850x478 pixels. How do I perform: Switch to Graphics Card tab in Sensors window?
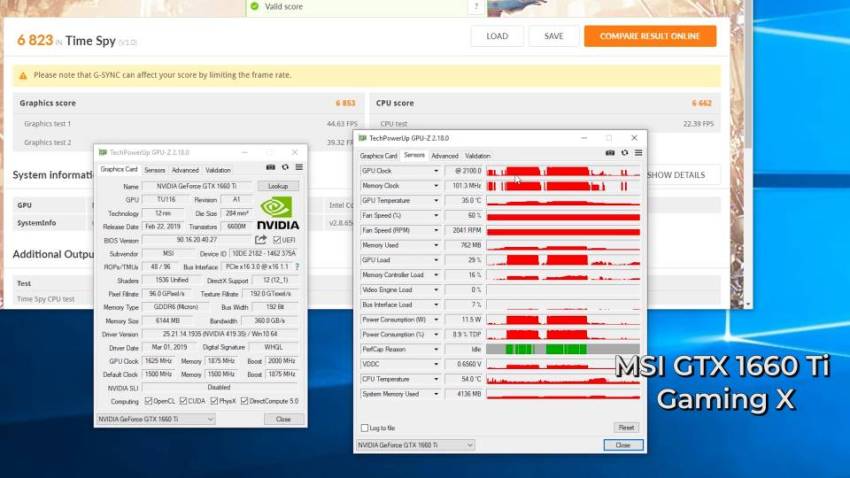pos(378,156)
